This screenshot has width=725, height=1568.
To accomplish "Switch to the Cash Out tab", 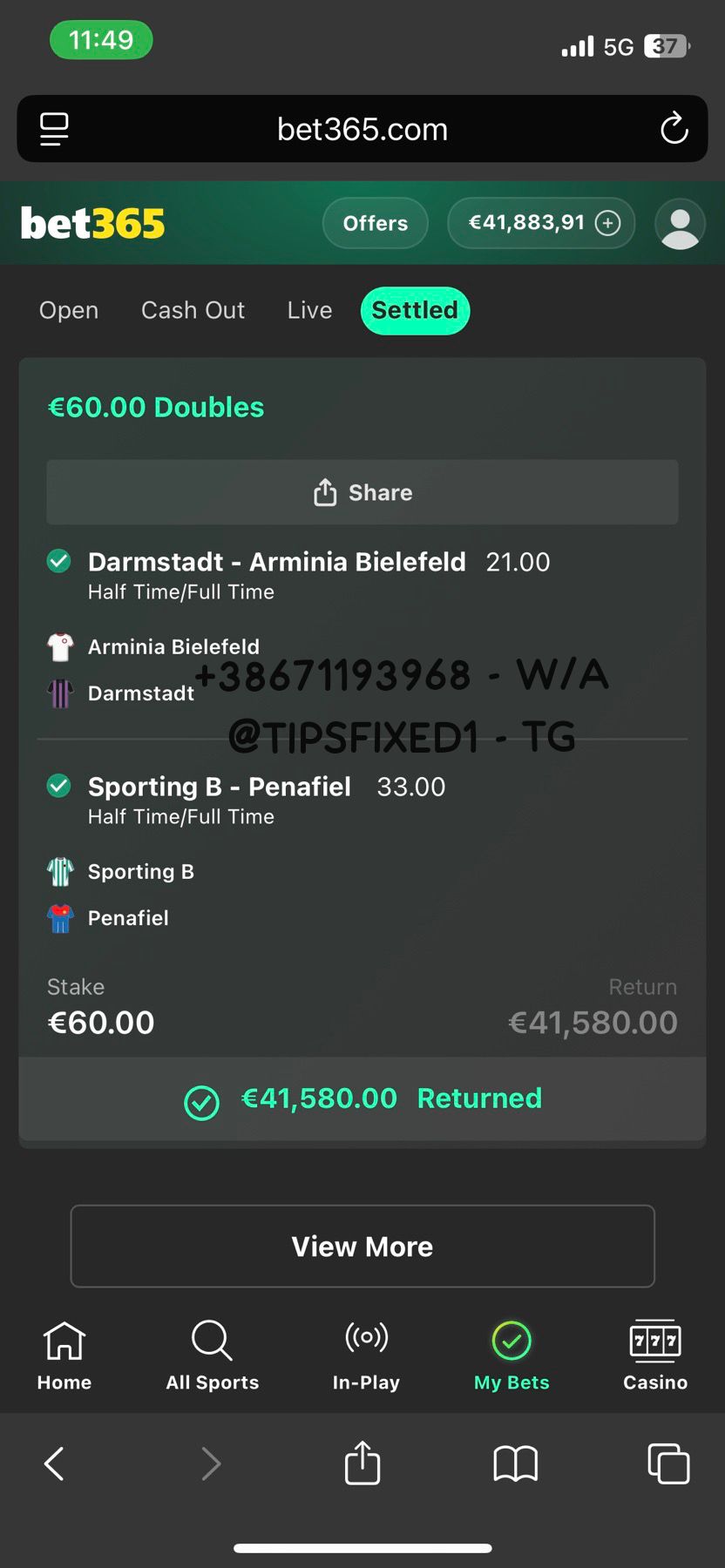I will (x=193, y=310).
